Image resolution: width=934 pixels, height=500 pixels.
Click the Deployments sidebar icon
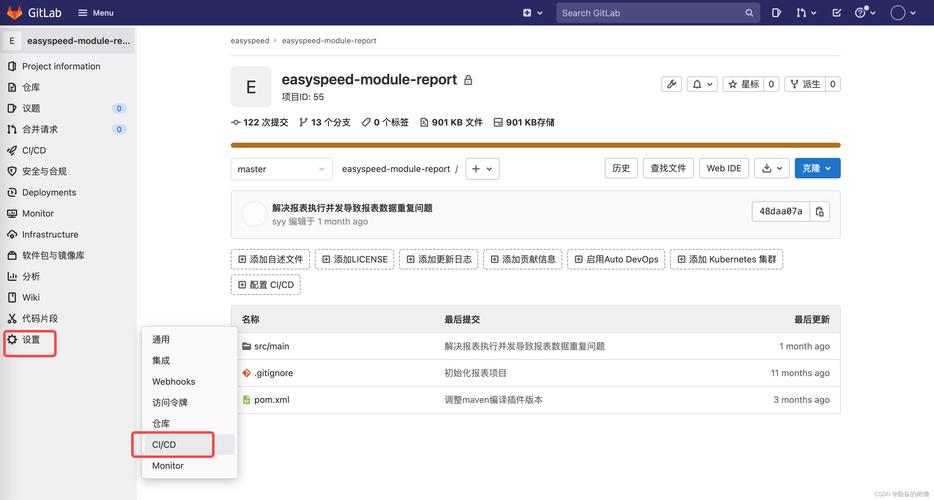coord(12,192)
